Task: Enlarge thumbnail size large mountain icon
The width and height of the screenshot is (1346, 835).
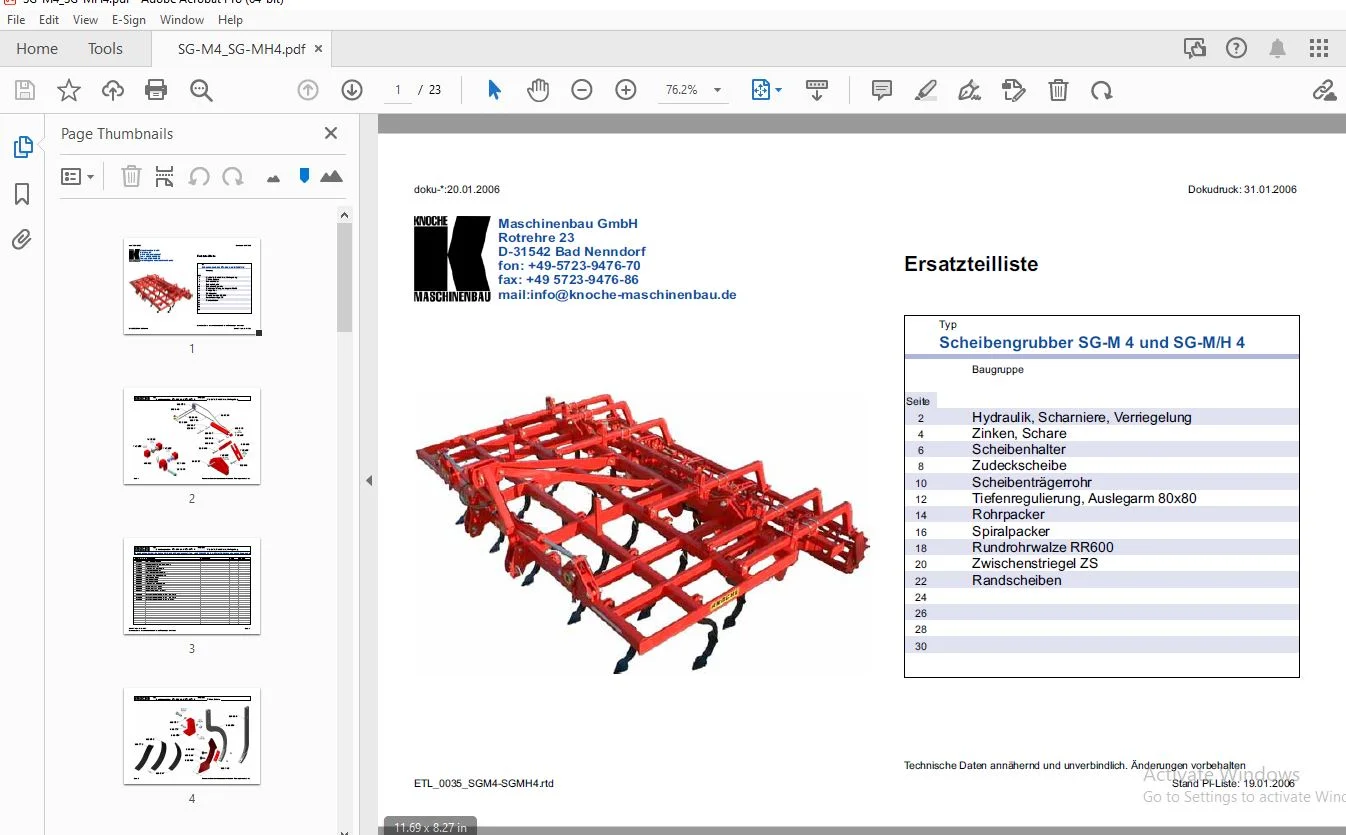Action: pyautogui.click(x=331, y=177)
